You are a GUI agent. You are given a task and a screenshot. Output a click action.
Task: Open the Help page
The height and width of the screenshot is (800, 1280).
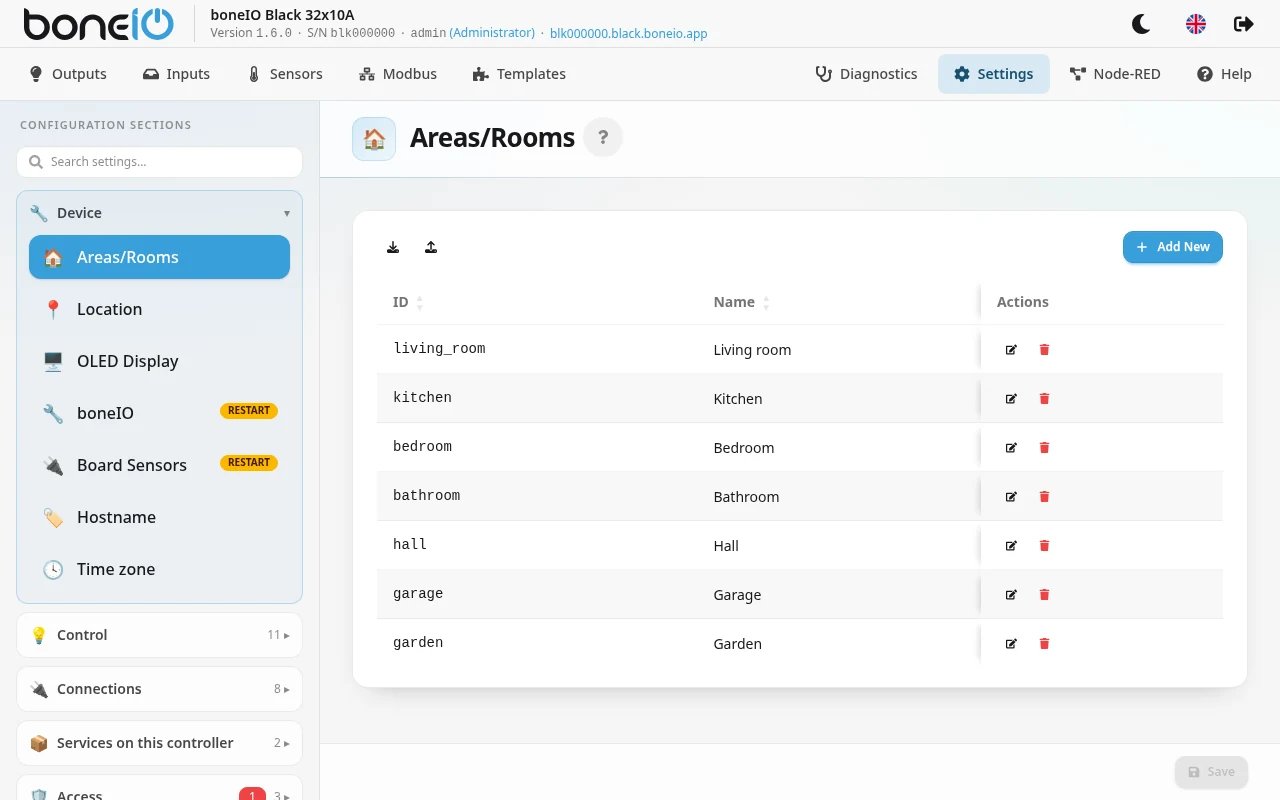point(1224,74)
